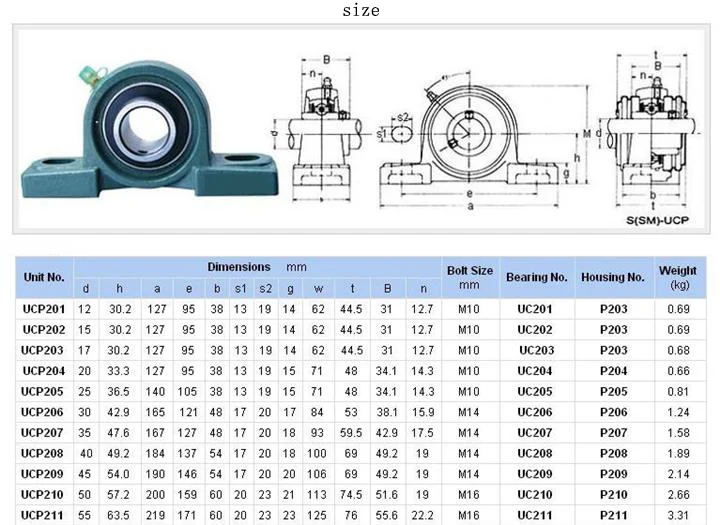The image size is (720, 525).
Task: Click the M16 bolt size for UCP210
Action: tap(469, 495)
